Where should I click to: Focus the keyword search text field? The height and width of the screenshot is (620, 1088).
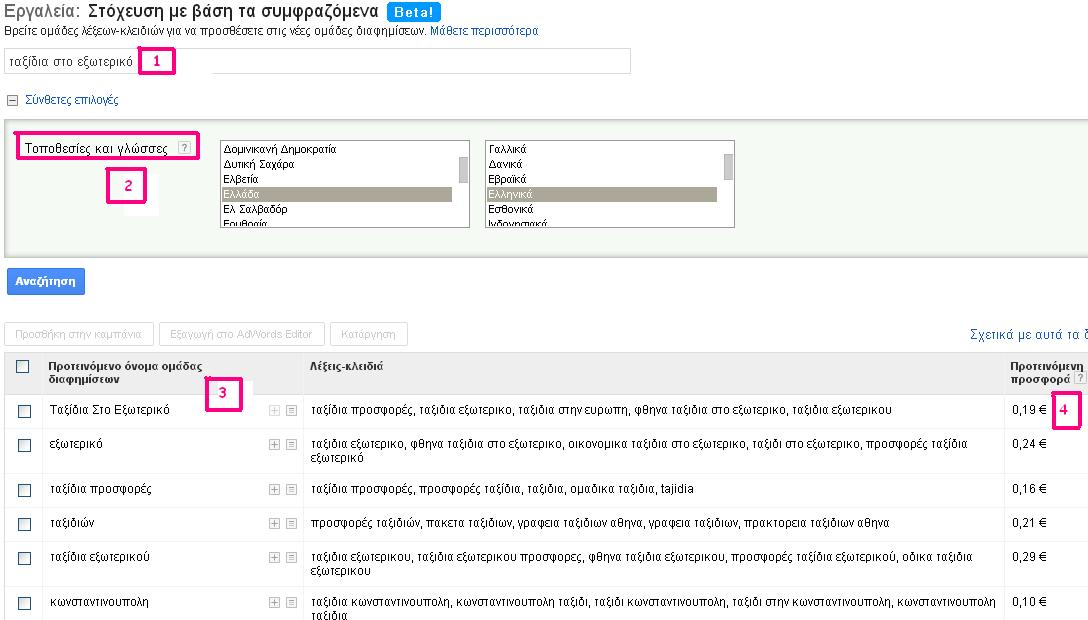click(317, 61)
